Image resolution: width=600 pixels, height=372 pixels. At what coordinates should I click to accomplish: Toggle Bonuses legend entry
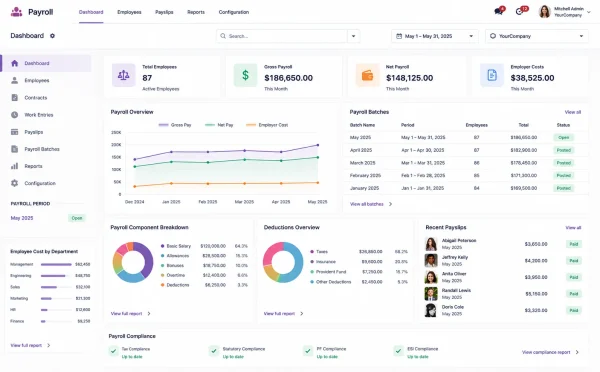tap(172, 265)
